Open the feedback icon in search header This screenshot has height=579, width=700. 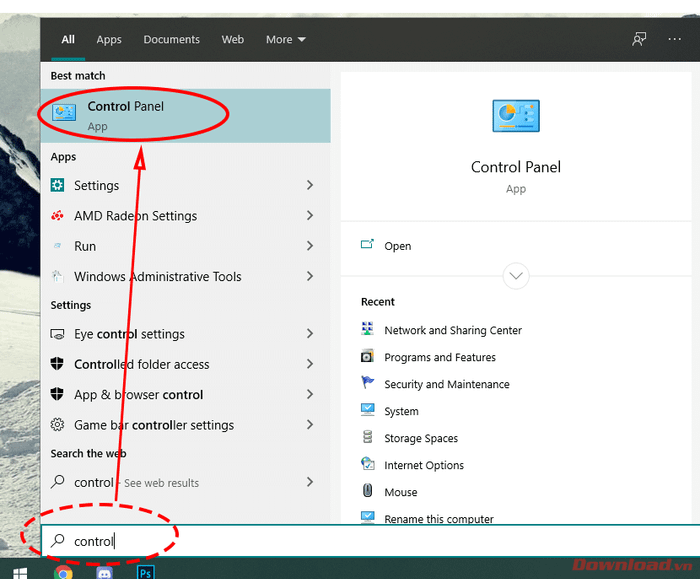(639, 39)
